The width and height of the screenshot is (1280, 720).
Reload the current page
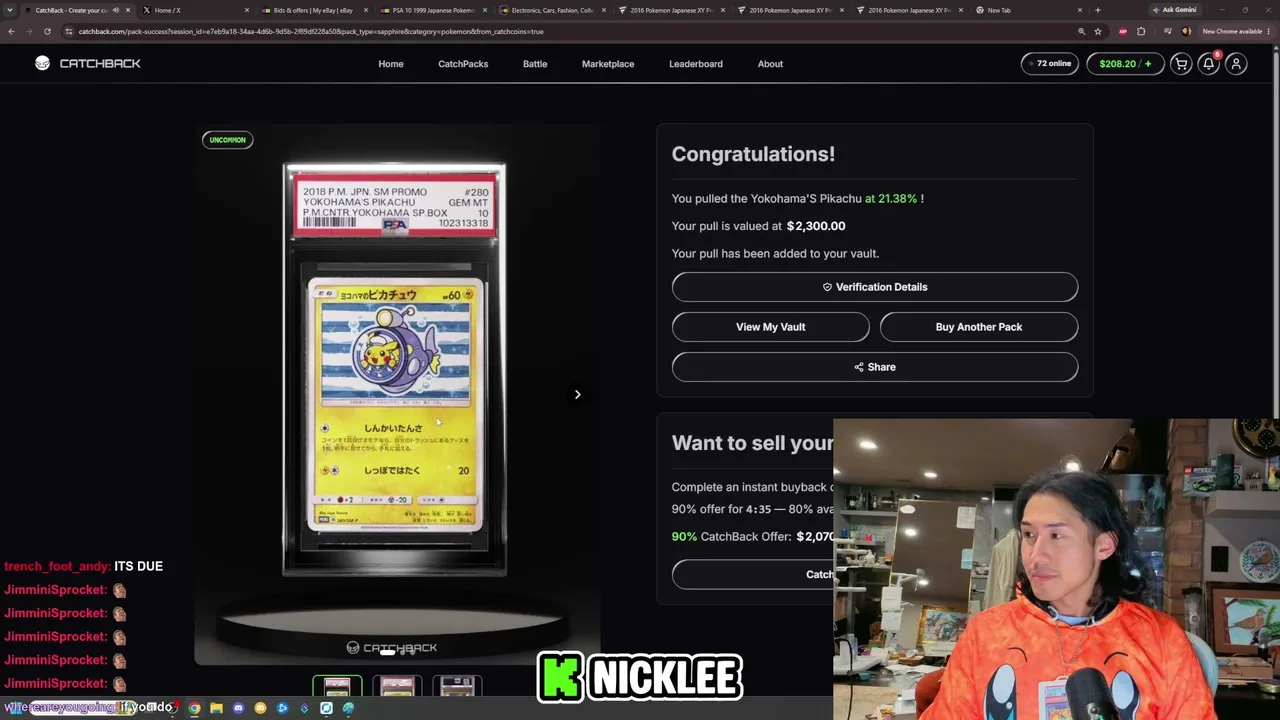[x=47, y=31]
